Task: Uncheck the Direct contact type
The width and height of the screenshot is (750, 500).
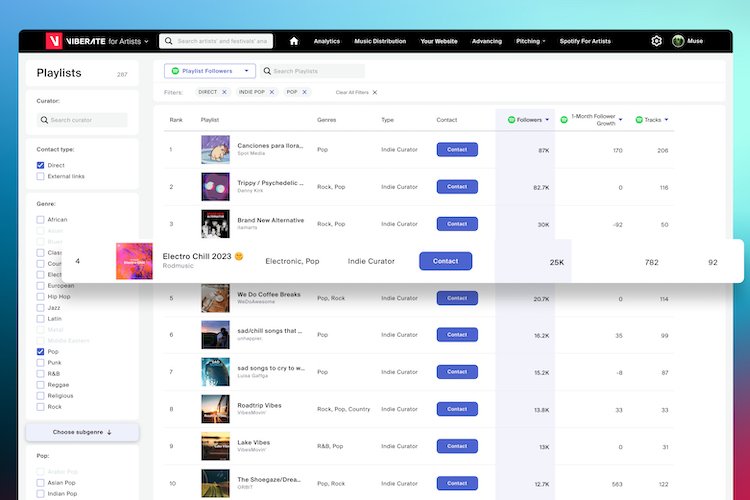Action: pyautogui.click(x=40, y=165)
